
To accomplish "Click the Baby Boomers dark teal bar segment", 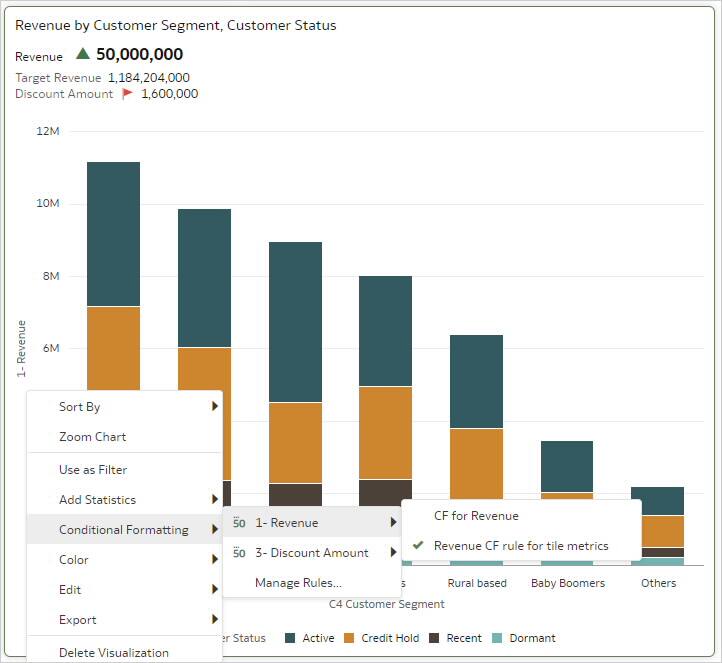I will point(567,466).
